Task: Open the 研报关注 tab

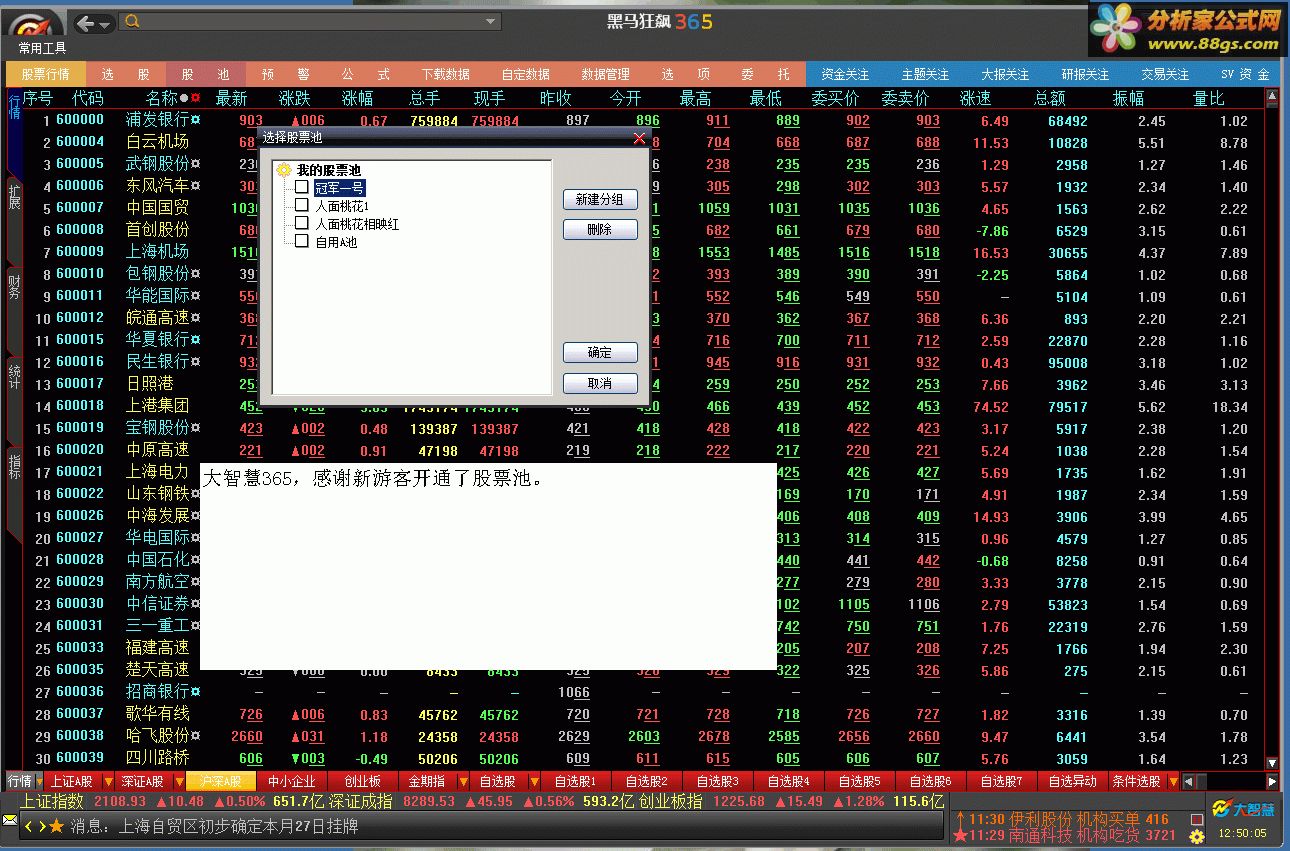Action: click(x=1086, y=74)
